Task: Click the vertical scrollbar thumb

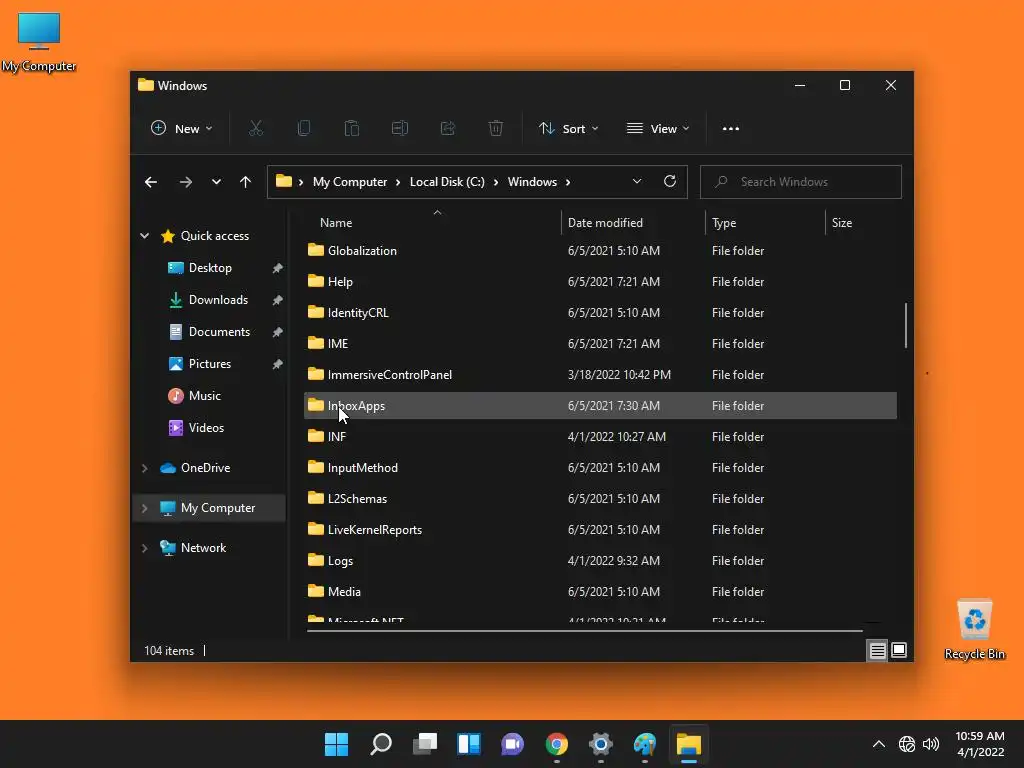Action: 906,325
